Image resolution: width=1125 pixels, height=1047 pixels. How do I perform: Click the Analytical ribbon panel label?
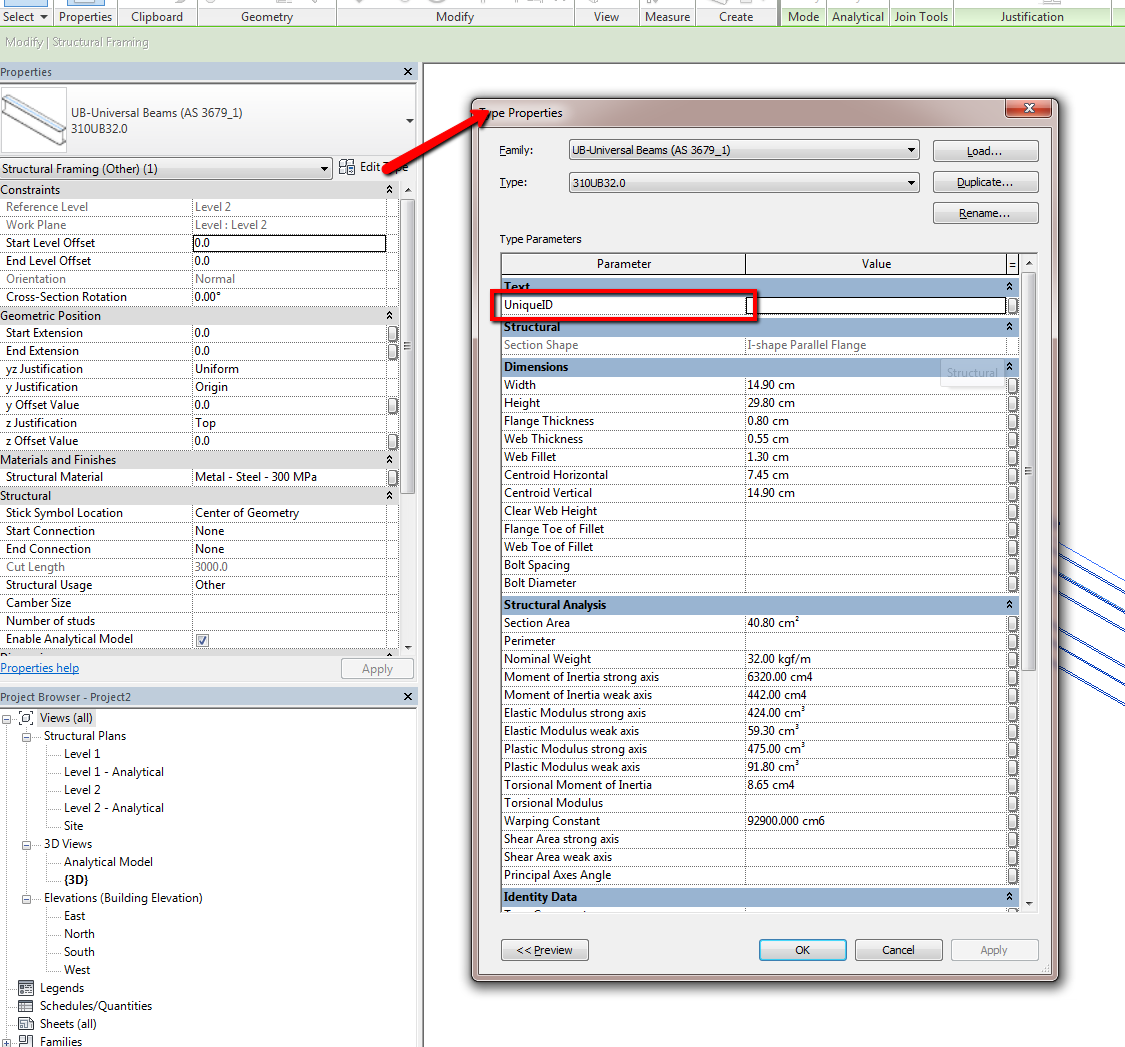point(857,17)
